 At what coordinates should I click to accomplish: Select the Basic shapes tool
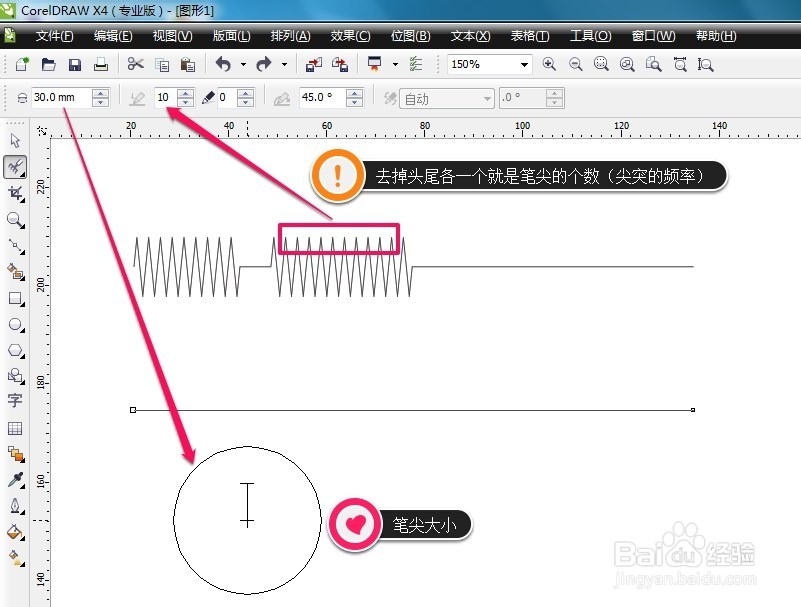(15, 377)
